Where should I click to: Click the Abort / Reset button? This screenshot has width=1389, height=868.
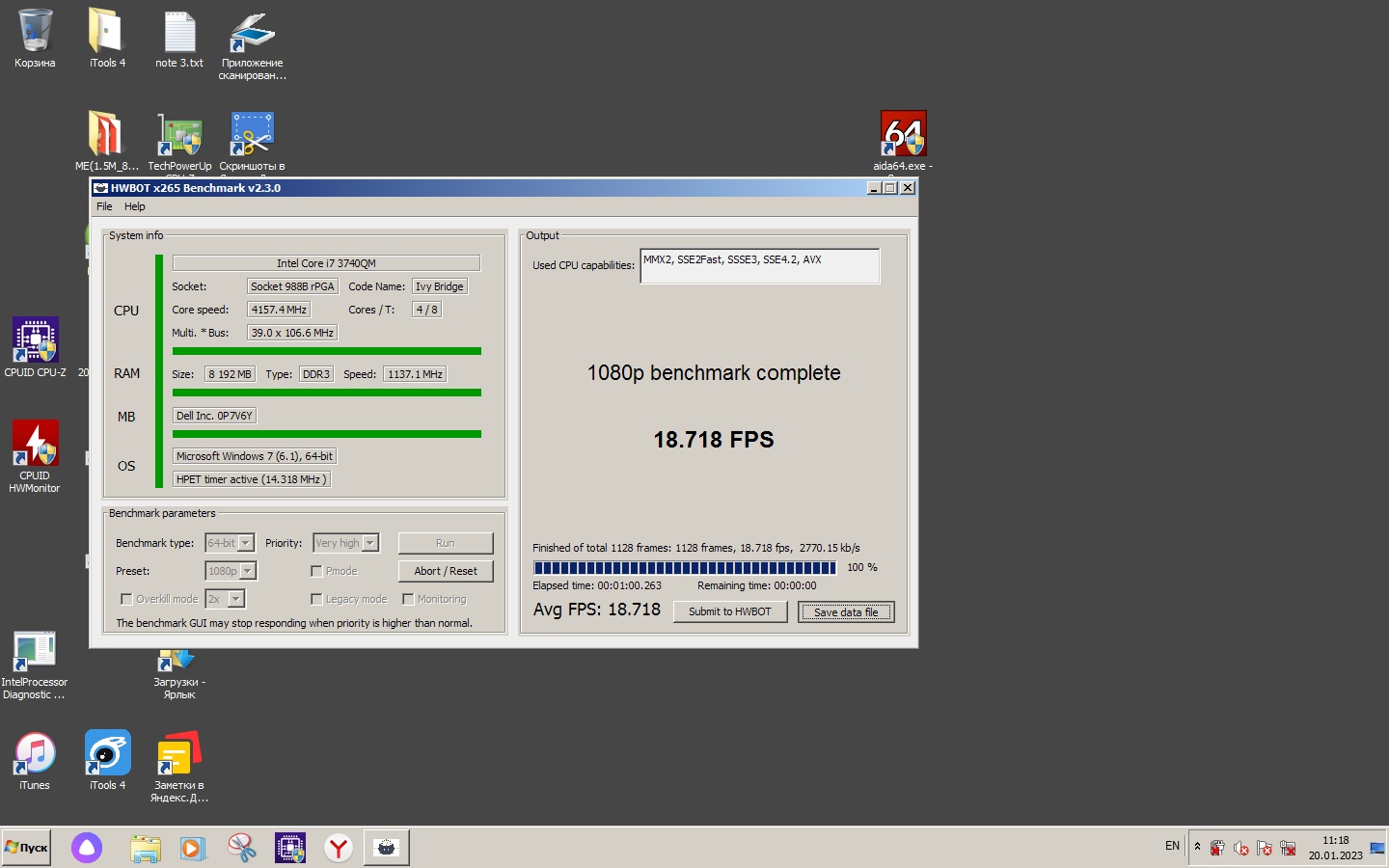pos(446,571)
